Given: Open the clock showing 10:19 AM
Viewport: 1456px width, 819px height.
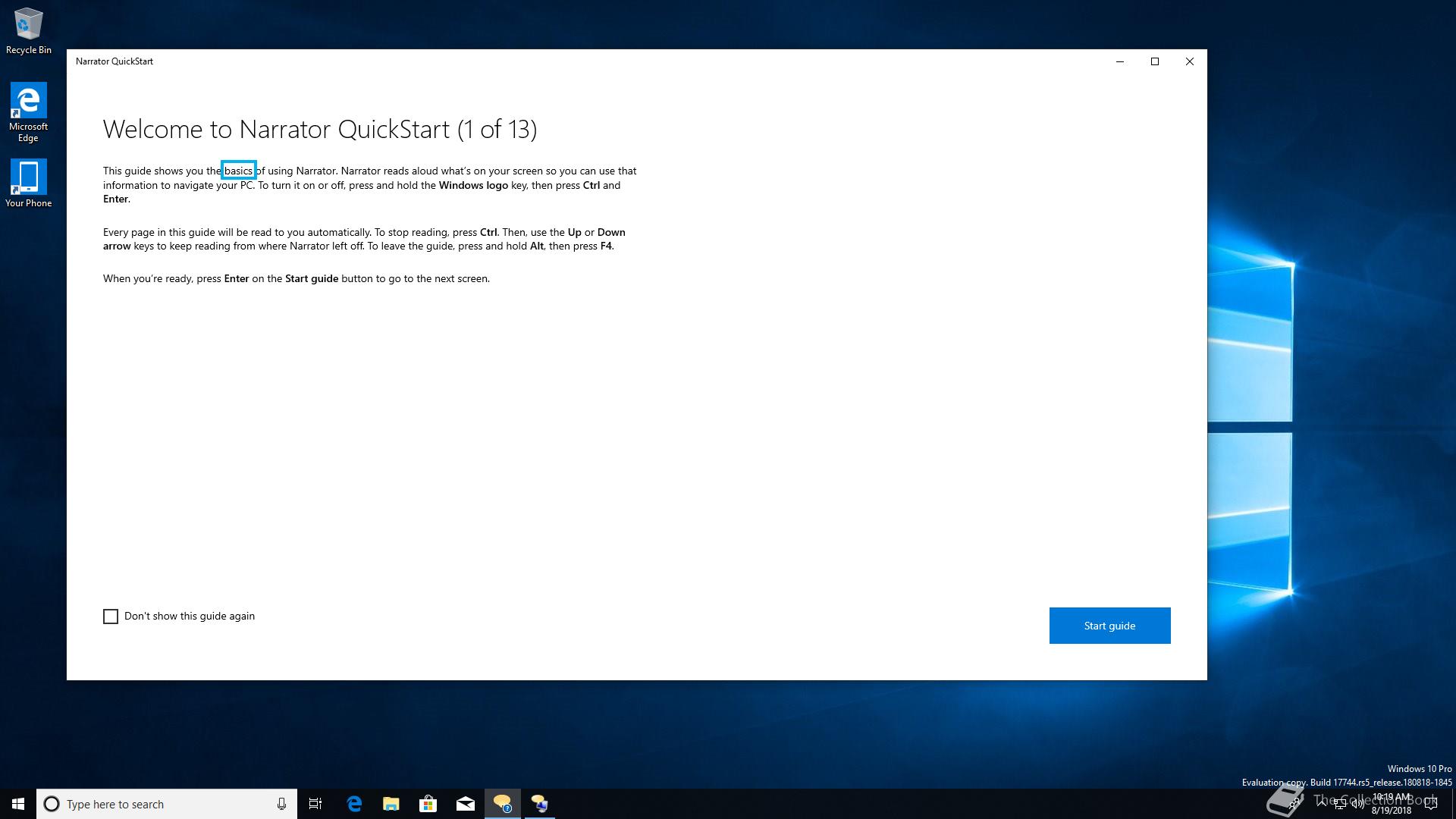Looking at the screenshot, I should pyautogui.click(x=1392, y=804).
